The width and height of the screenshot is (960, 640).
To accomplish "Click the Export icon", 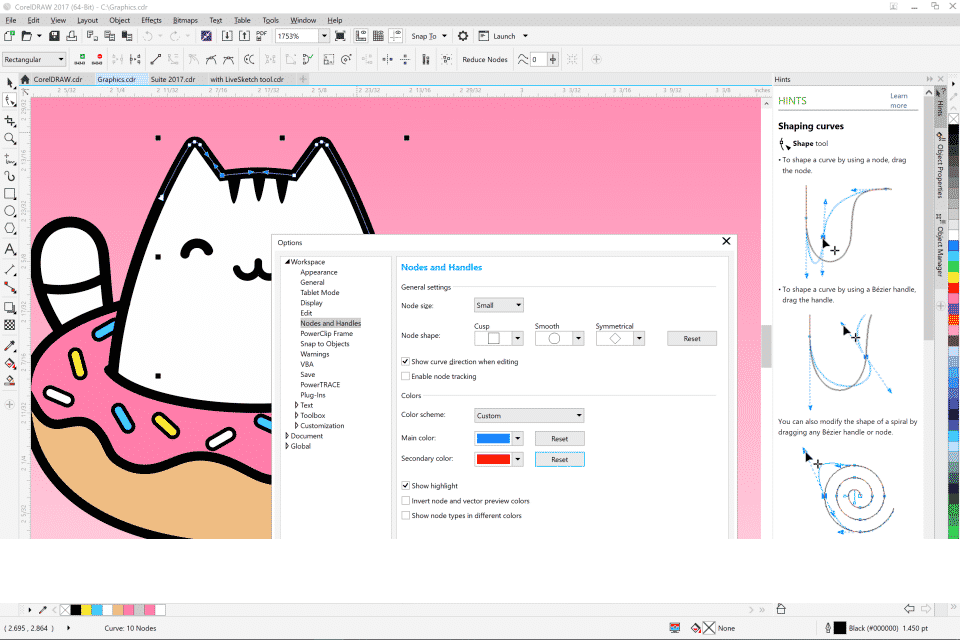I will tap(244, 36).
